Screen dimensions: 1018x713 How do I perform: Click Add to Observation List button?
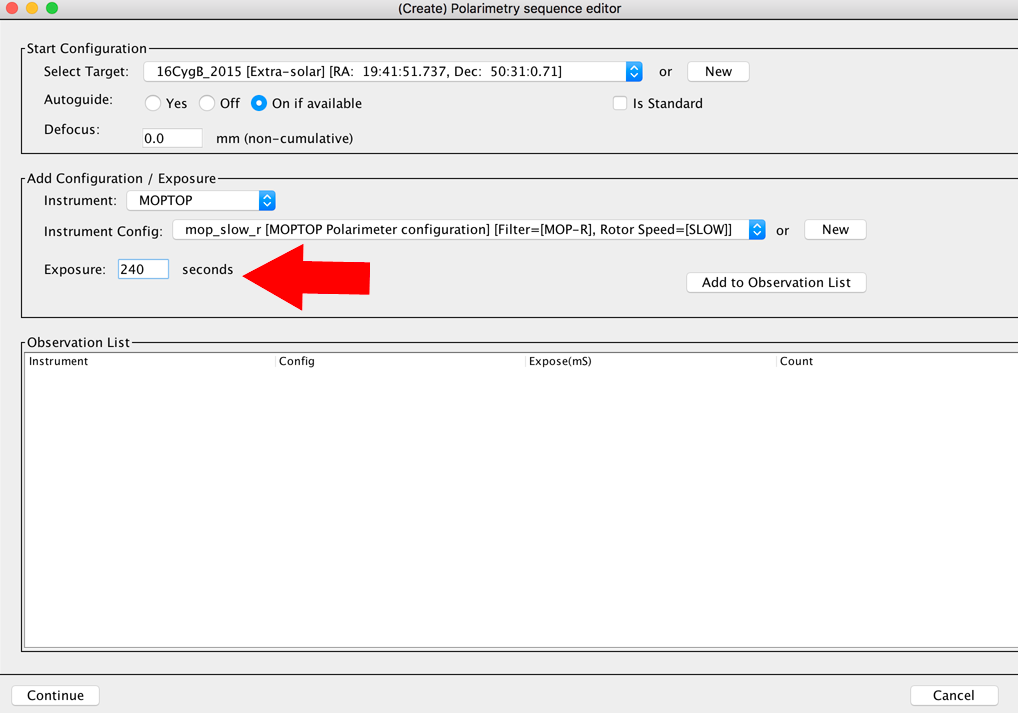776,282
